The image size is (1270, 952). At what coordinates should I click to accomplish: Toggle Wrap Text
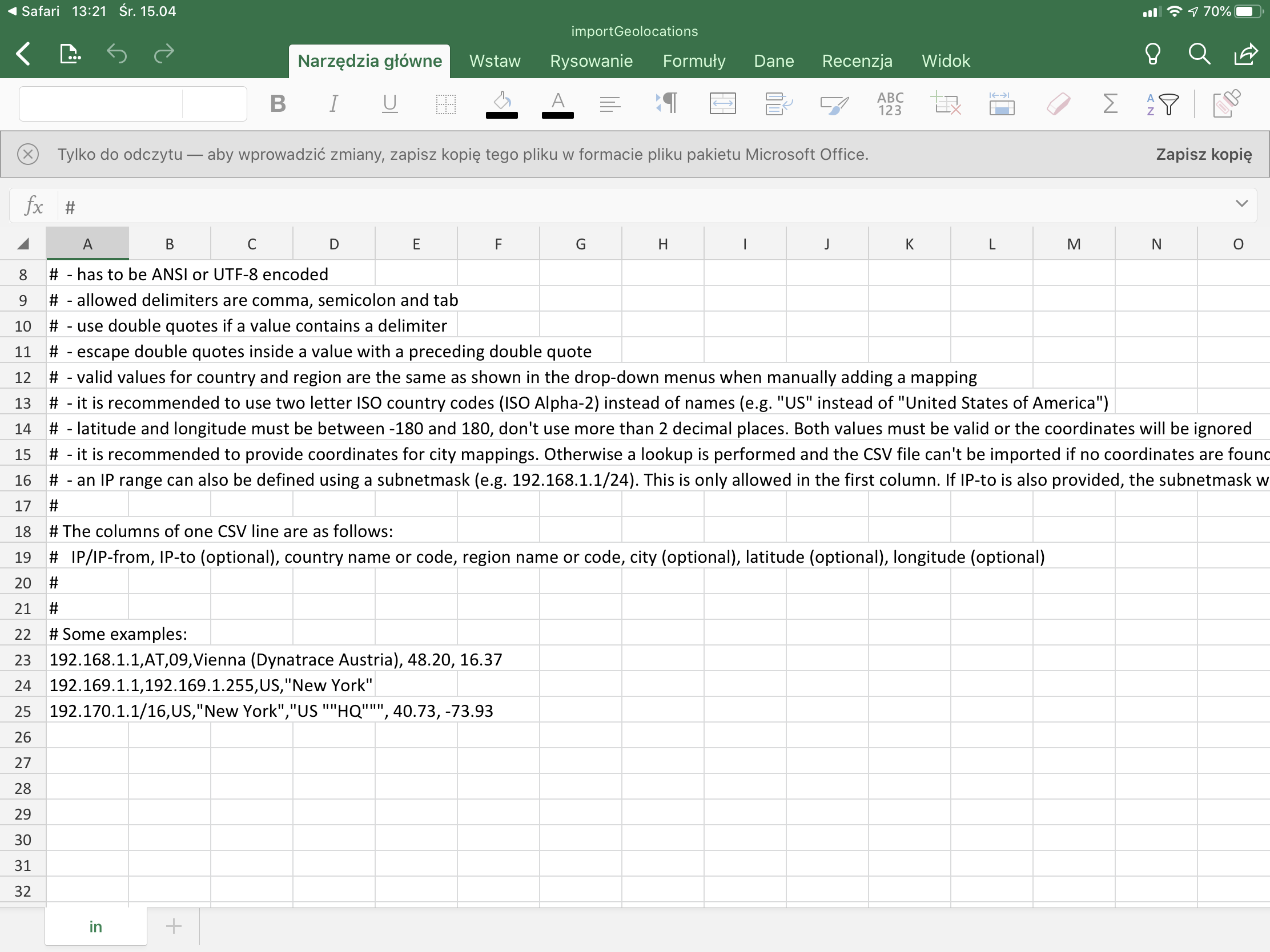click(x=778, y=104)
